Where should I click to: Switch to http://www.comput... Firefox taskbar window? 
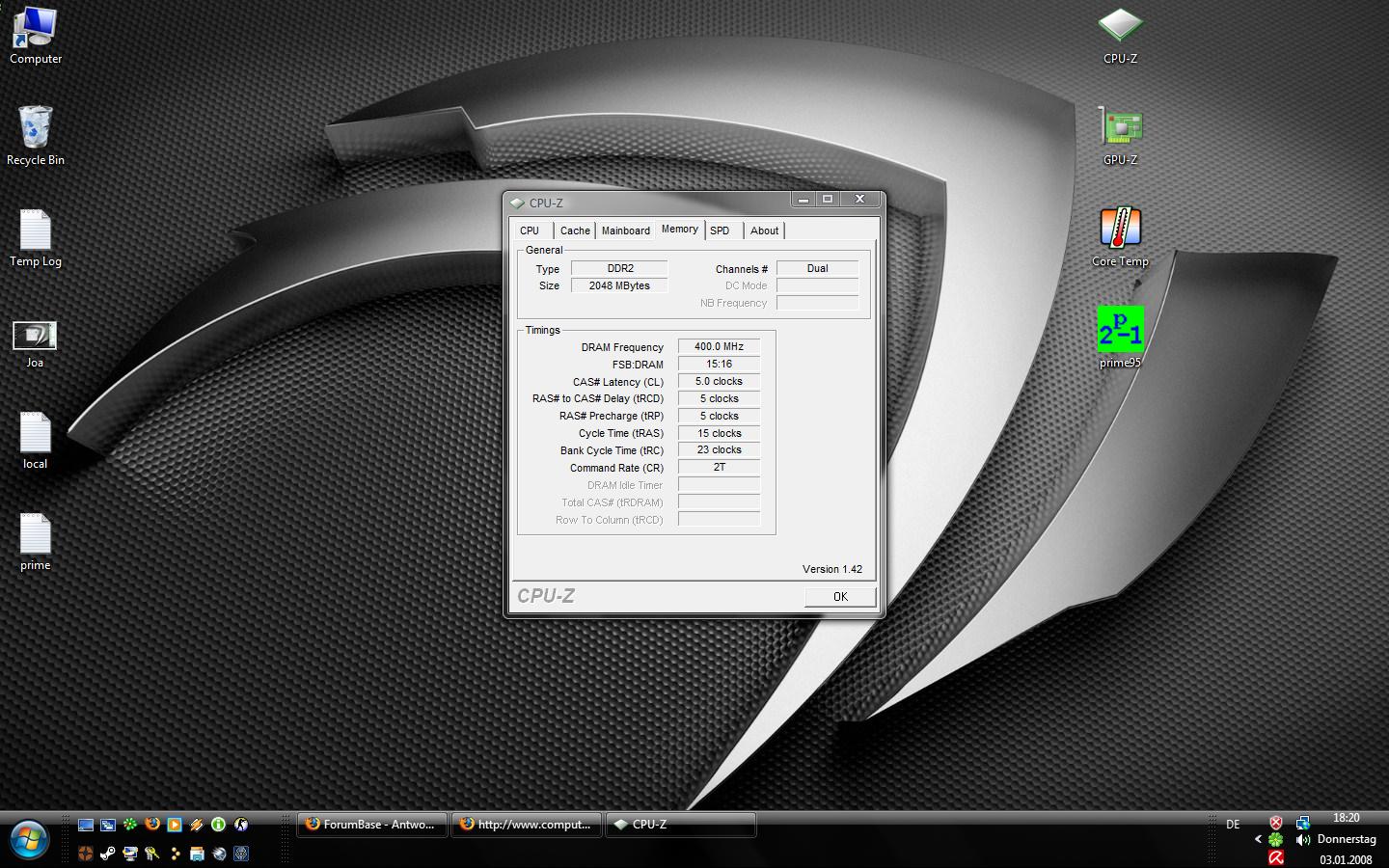[527, 825]
